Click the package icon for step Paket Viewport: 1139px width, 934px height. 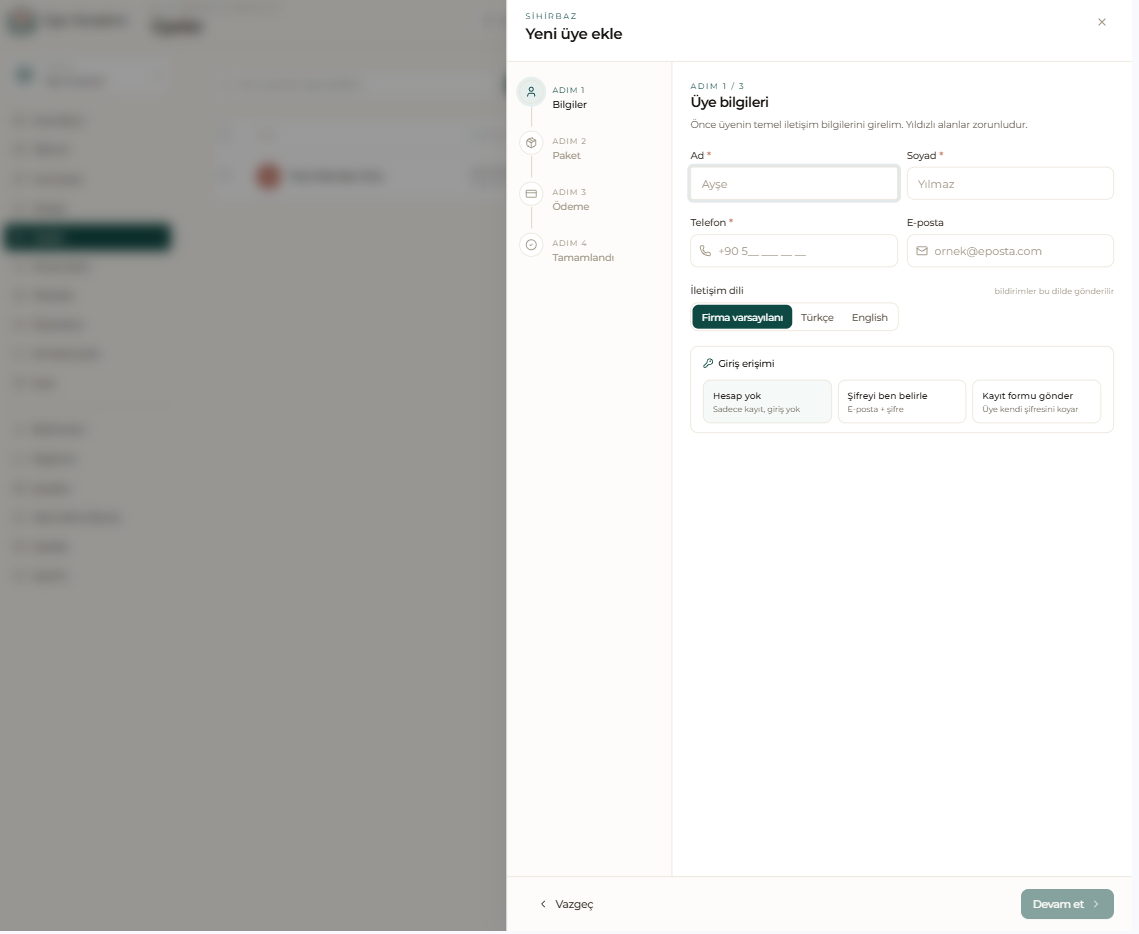coord(531,143)
